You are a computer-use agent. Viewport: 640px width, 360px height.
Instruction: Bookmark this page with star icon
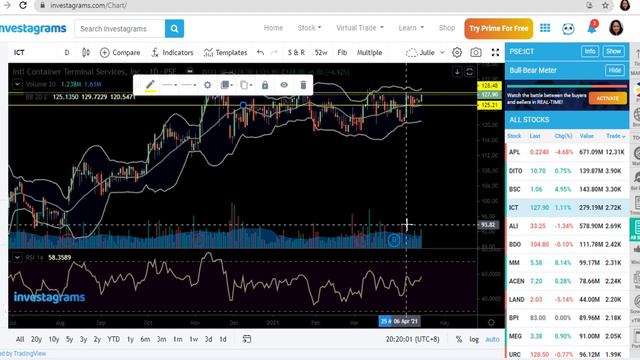[x=605, y=5]
